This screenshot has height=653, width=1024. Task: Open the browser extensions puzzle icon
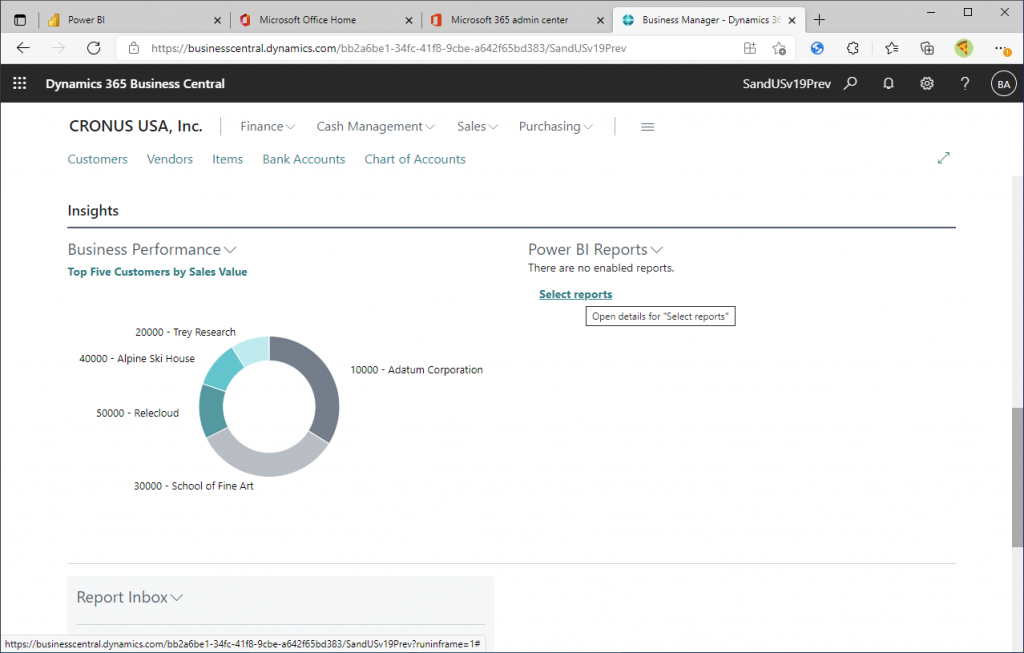[852, 48]
